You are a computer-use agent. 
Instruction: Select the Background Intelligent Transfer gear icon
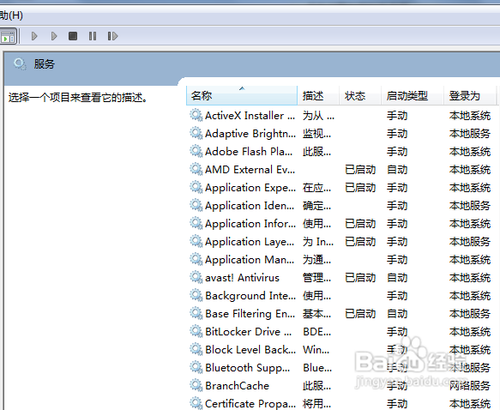[x=196, y=295]
